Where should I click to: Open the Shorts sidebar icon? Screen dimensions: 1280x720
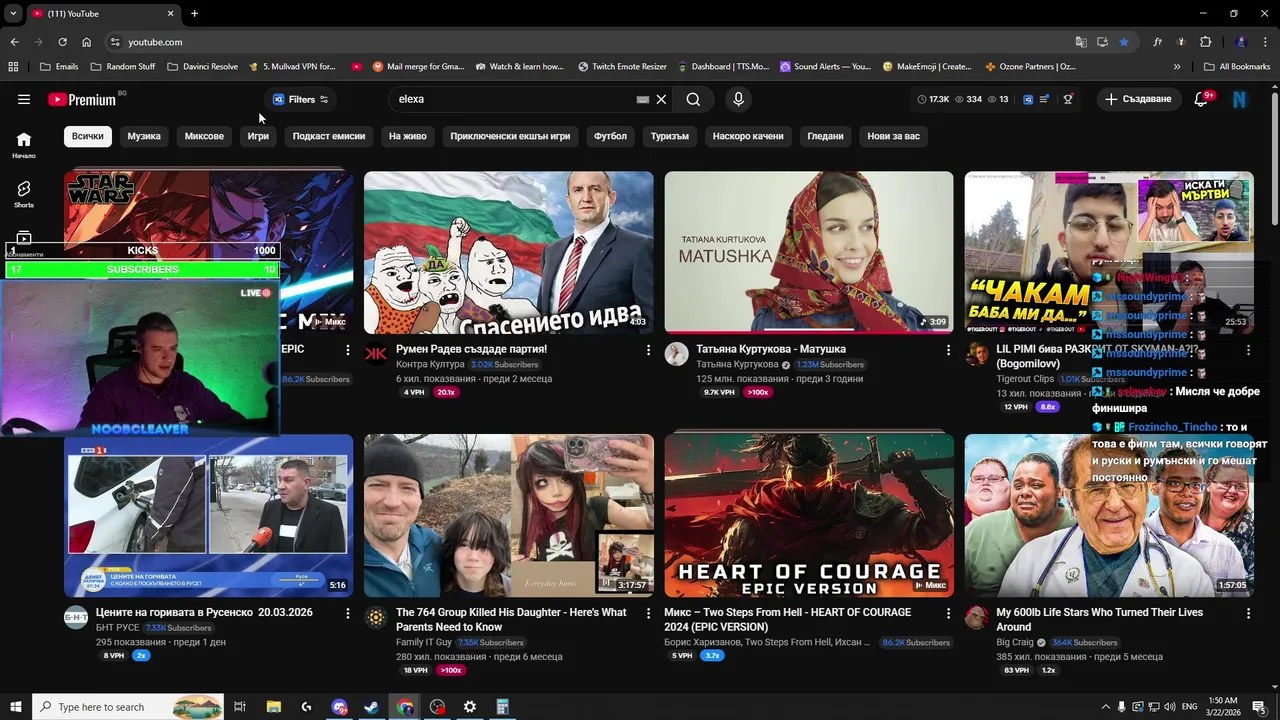[24, 193]
